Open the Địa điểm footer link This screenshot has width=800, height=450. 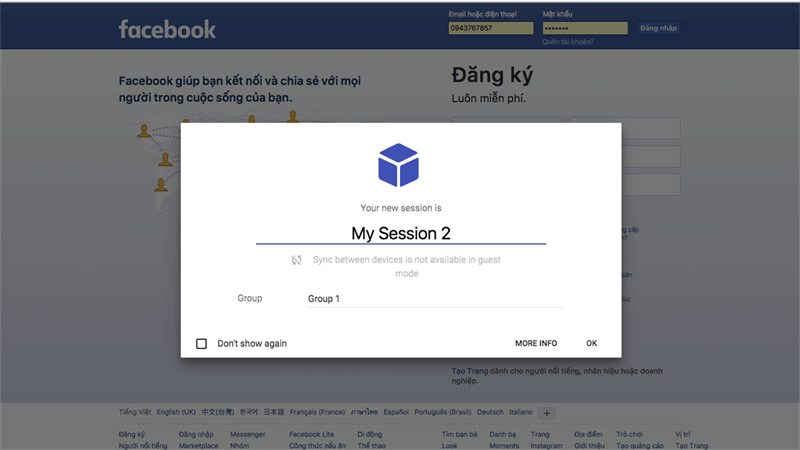click(x=588, y=434)
